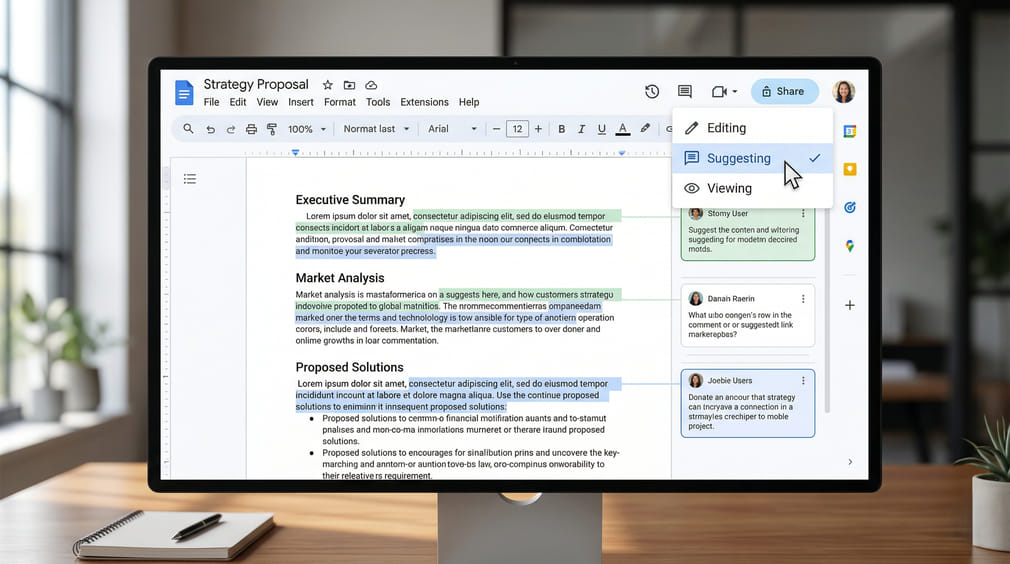This screenshot has width=1010, height=564.
Task: Click the Google Docs home icon
Action: click(x=184, y=93)
